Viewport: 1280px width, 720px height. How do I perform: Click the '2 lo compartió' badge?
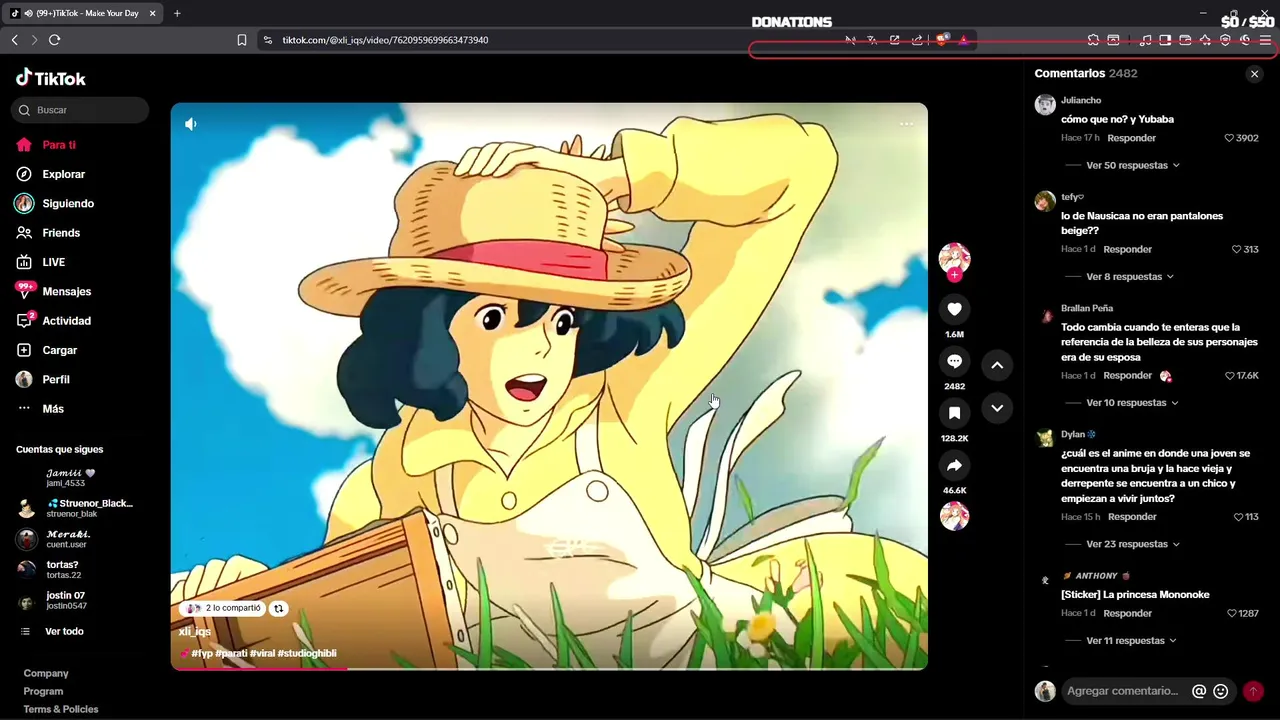222,608
